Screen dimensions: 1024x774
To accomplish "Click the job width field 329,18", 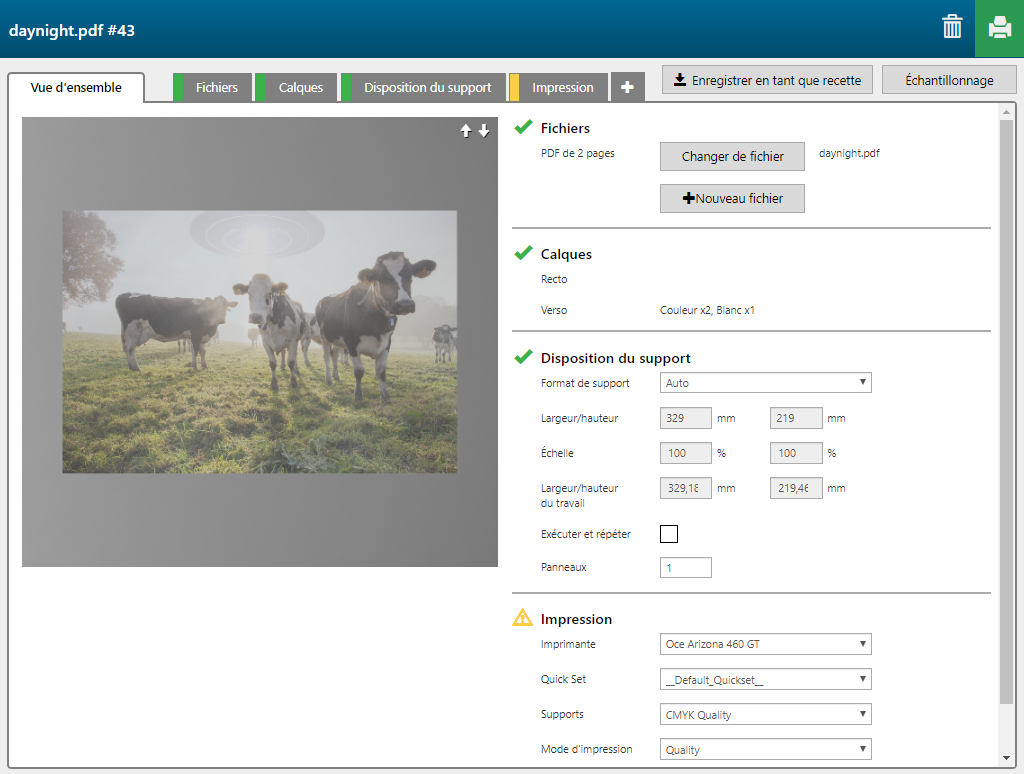I will [686, 488].
